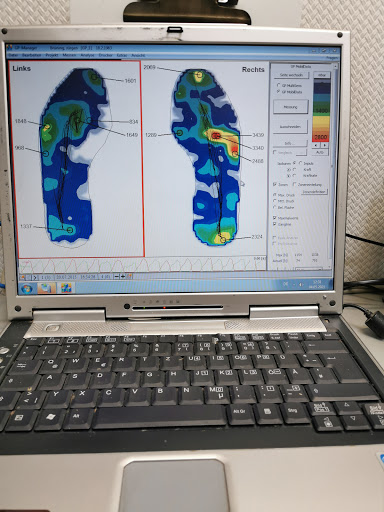Open the Ansicht menu

tap(138, 55)
